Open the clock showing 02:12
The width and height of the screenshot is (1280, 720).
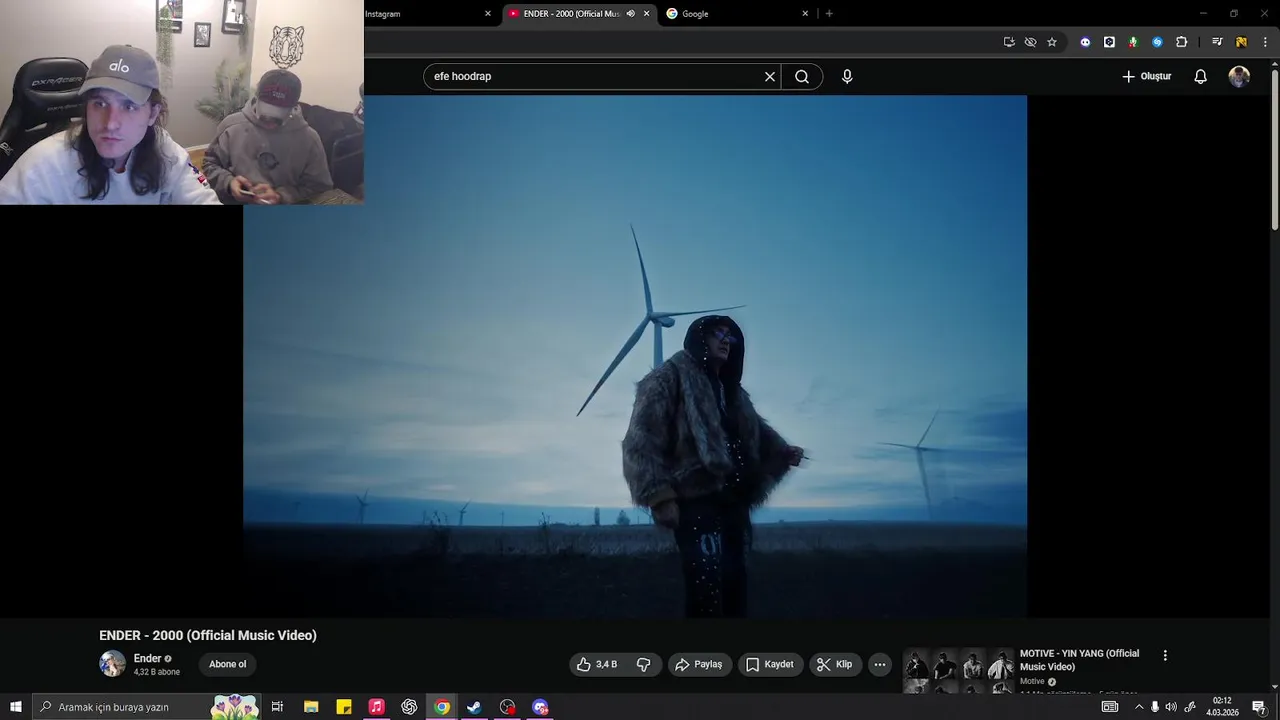(x=1222, y=707)
